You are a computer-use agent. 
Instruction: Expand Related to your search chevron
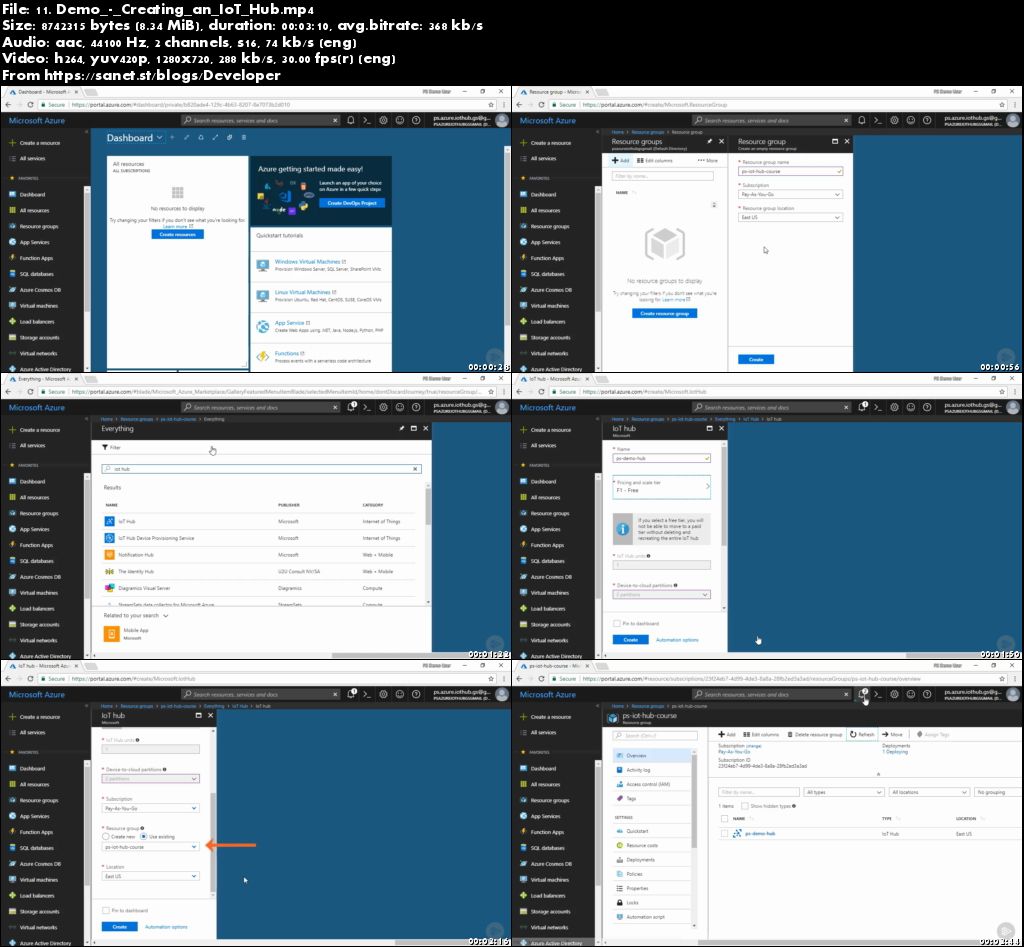[x=166, y=616]
